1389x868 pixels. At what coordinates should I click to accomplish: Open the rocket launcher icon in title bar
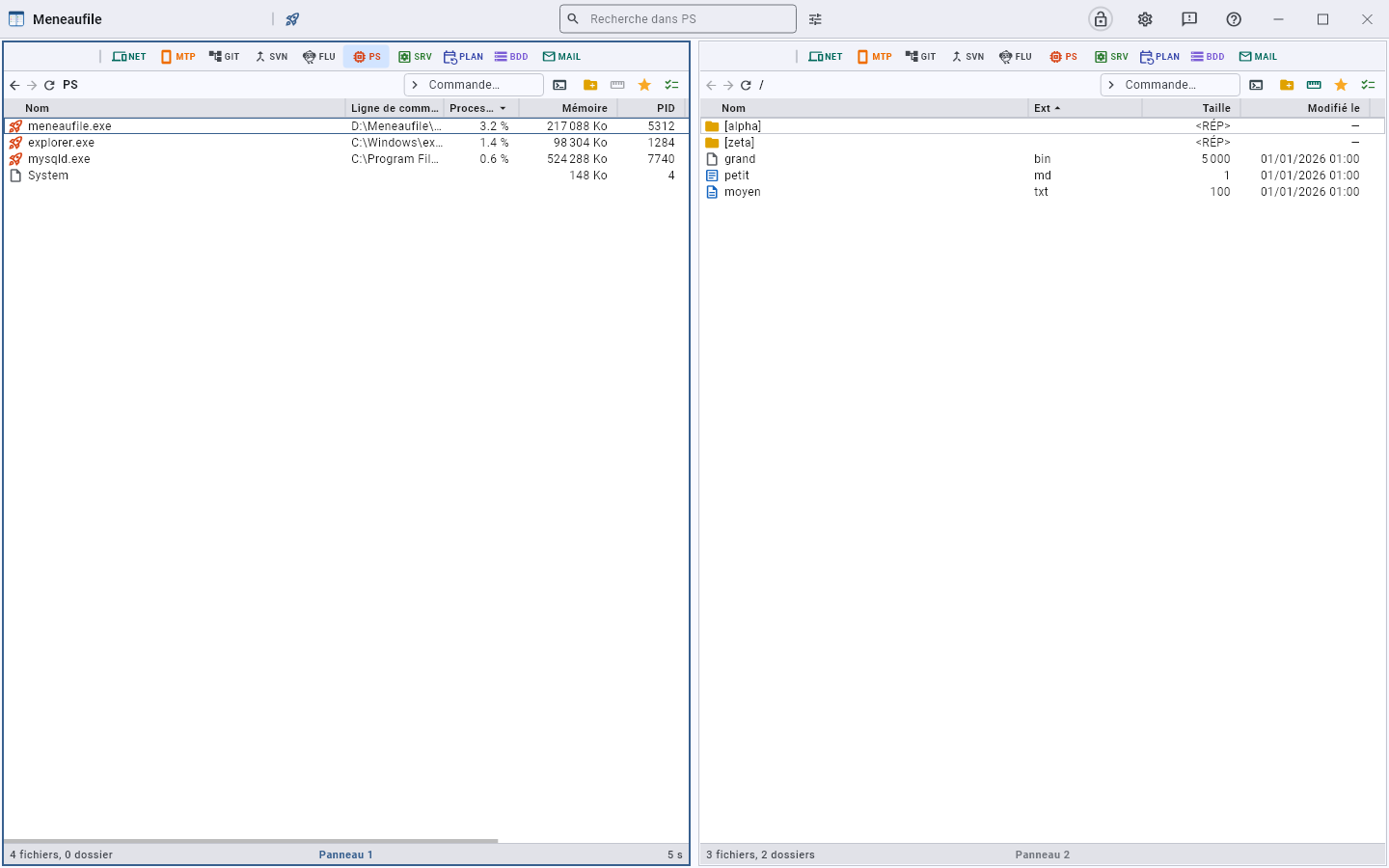[292, 19]
